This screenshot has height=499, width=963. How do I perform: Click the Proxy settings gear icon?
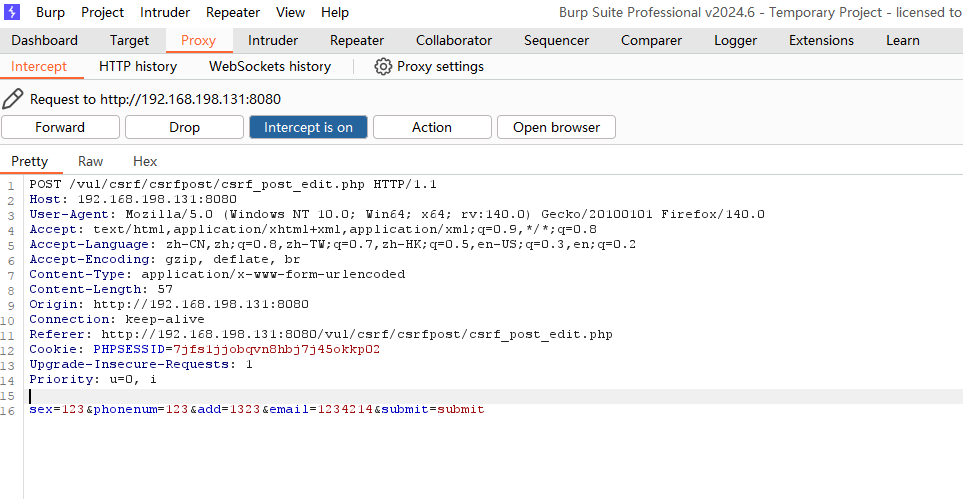(x=383, y=66)
